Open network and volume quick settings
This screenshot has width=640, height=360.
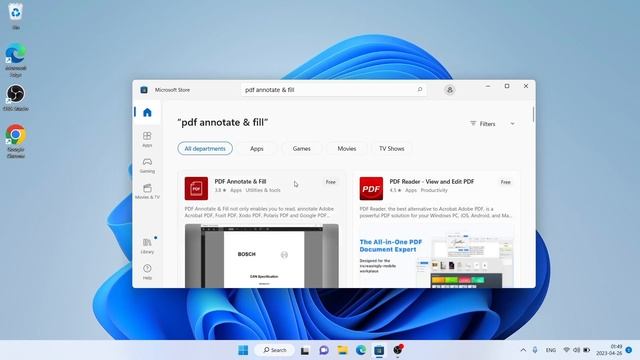click(576, 350)
